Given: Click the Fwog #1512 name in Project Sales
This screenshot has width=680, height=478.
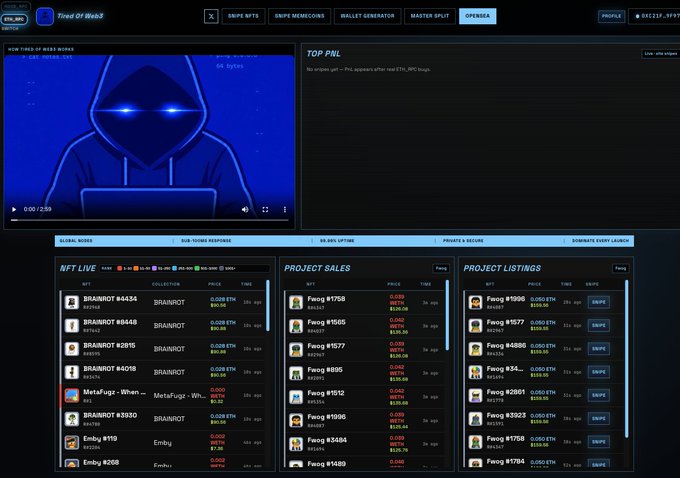Looking at the screenshot, I should [326, 393].
